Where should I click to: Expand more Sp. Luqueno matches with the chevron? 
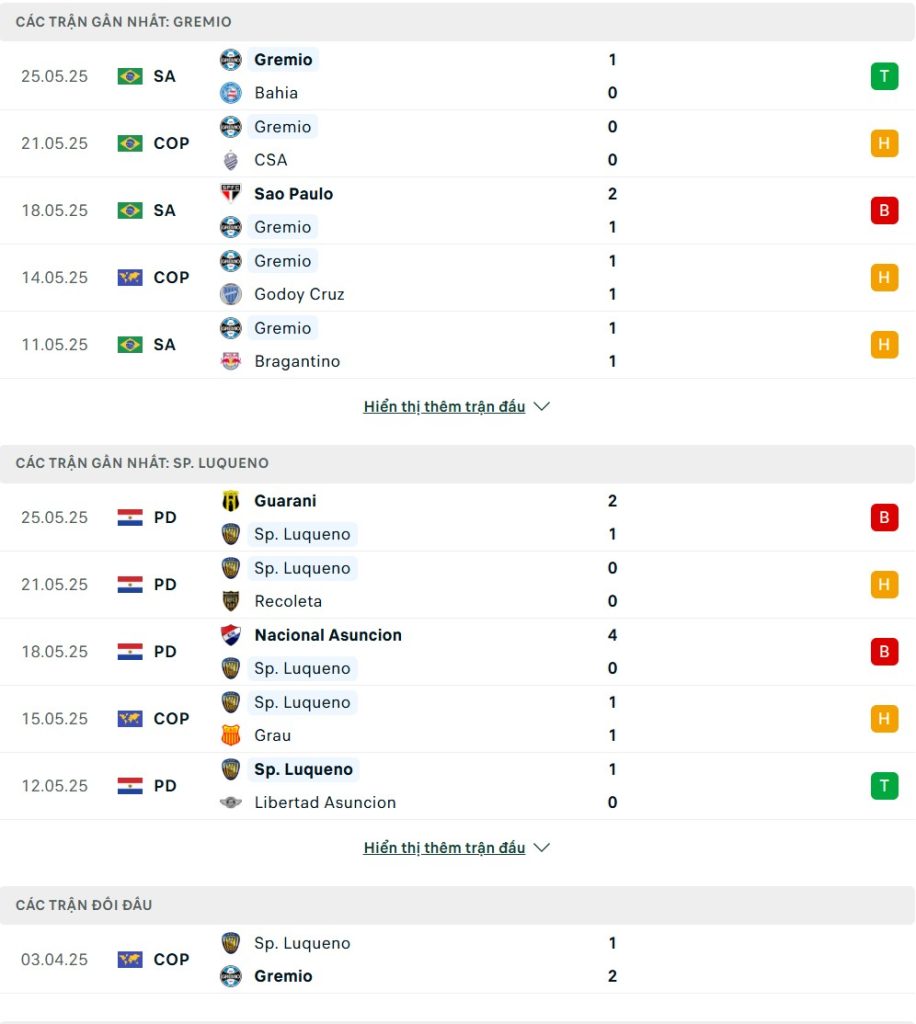542,848
